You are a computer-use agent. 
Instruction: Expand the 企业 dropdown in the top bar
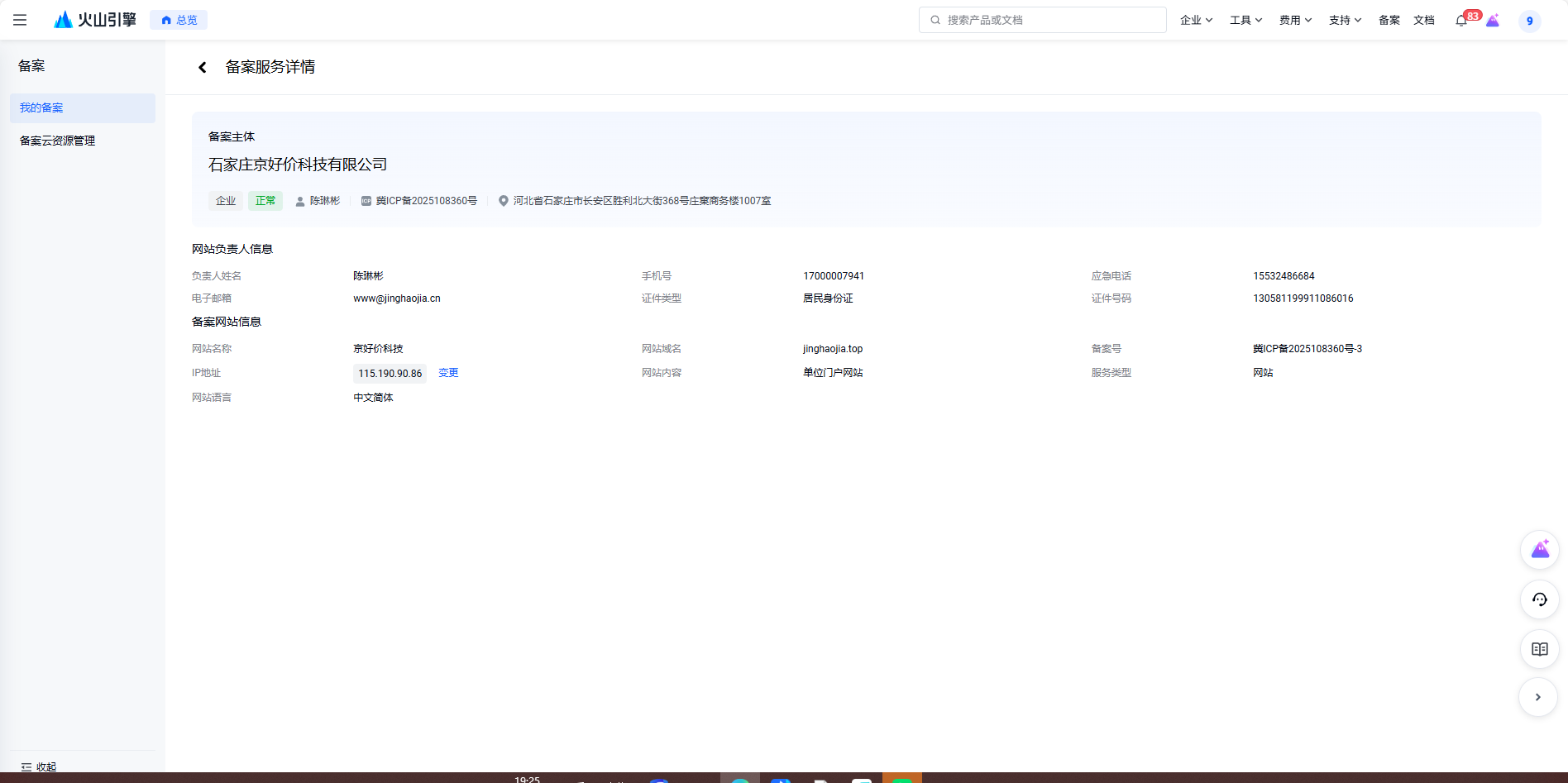[1196, 20]
